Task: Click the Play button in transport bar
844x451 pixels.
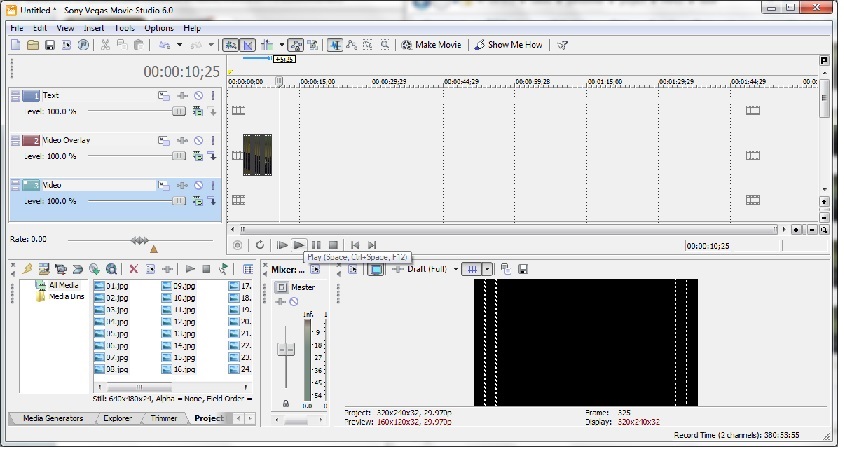Action: [x=299, y=246]
